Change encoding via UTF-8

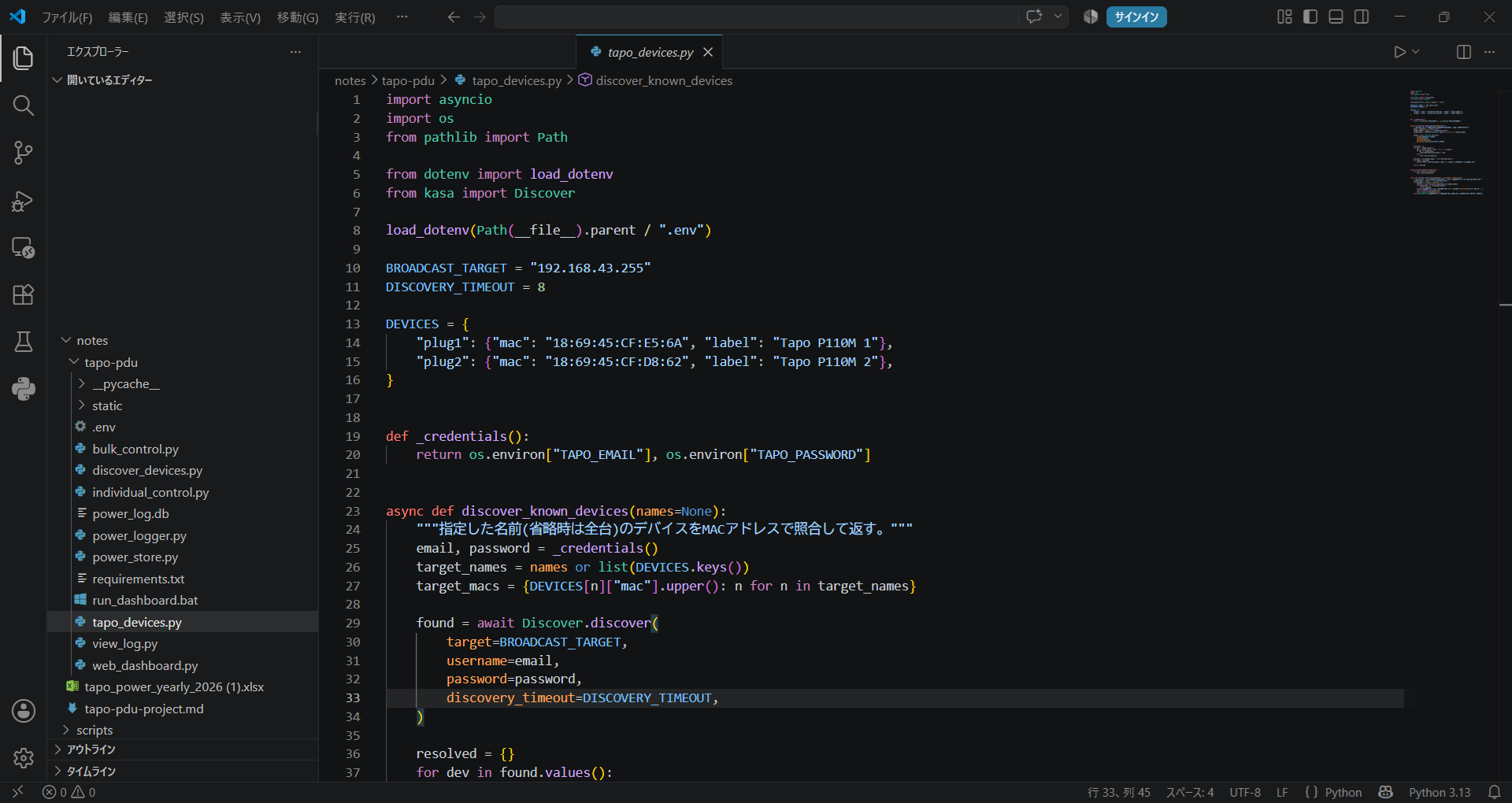click(x=1245, y=792)
